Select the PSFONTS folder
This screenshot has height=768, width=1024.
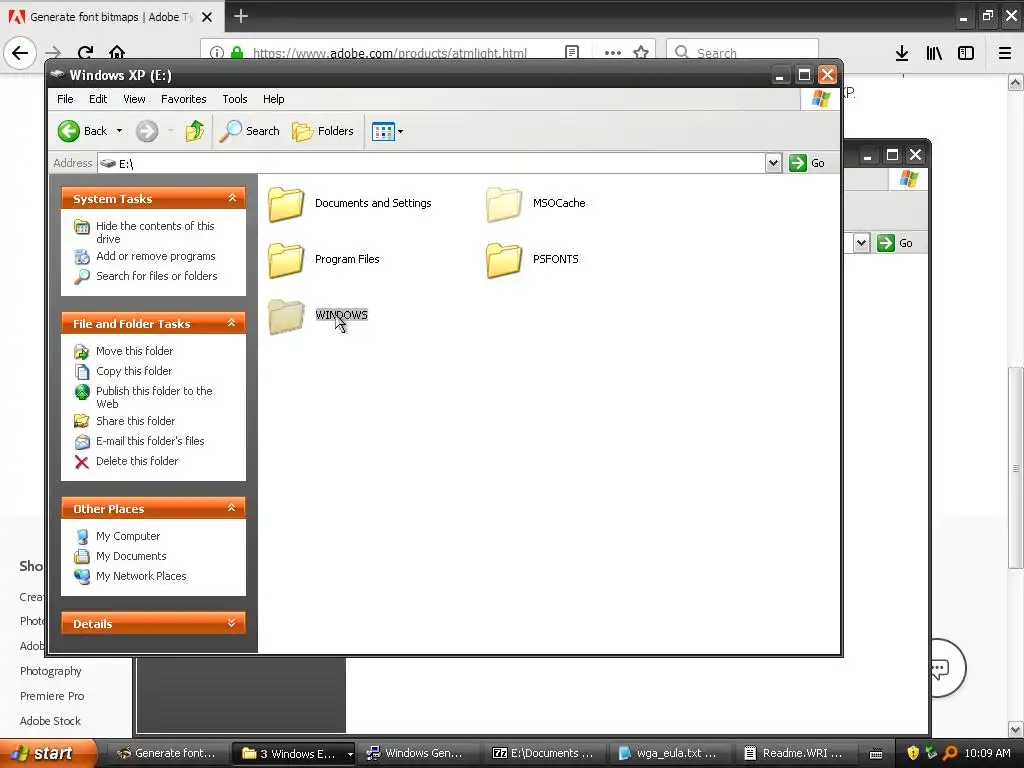tap(532, 259)
